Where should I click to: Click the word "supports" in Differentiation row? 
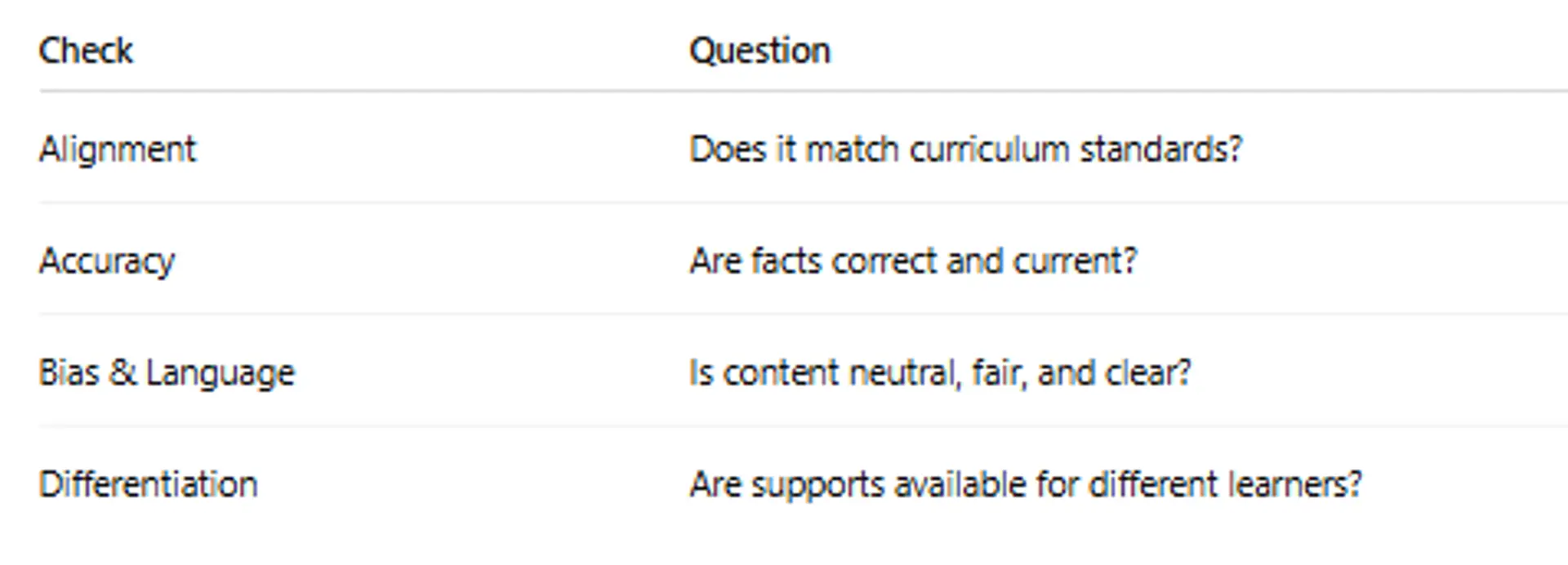pos(817,484)
